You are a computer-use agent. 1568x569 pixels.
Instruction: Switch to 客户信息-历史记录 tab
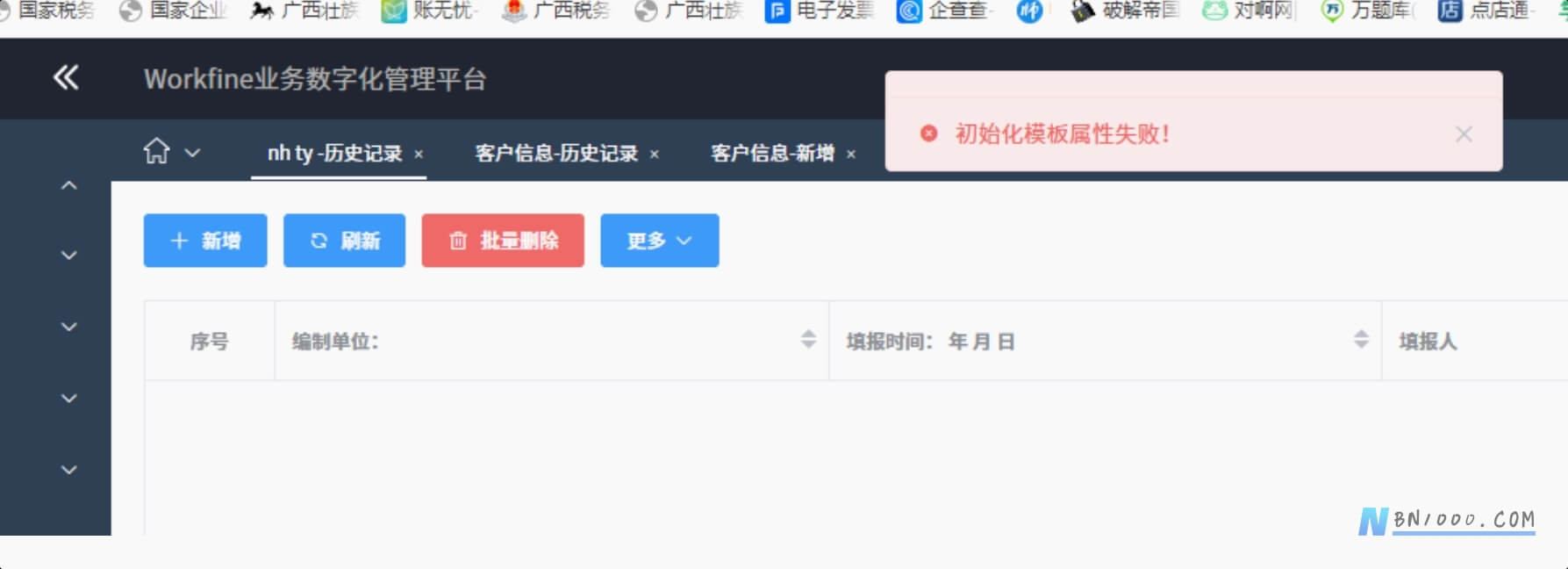pos(556,154)
